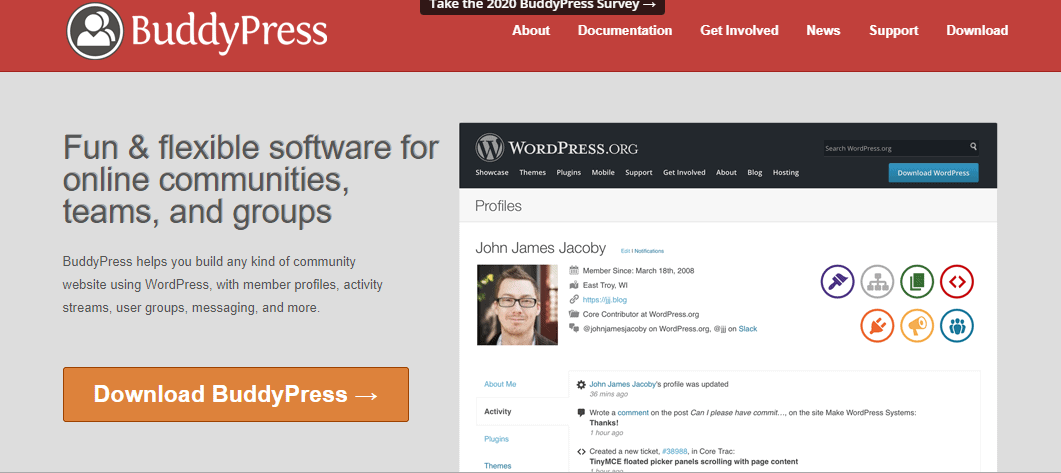Select the Activity profile tab
This screenshot has width=1061, height=473.
pos(497,411)
